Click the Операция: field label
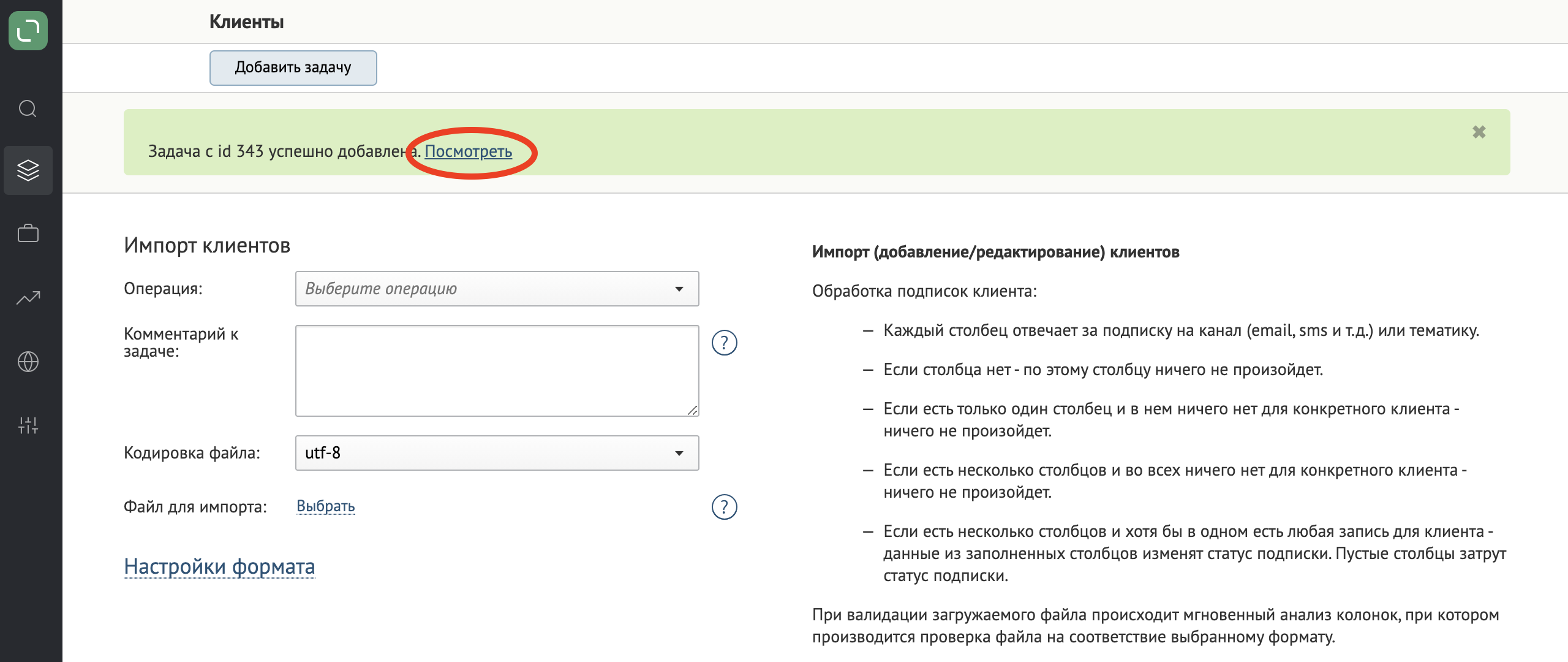 click(x=163, y=289)
